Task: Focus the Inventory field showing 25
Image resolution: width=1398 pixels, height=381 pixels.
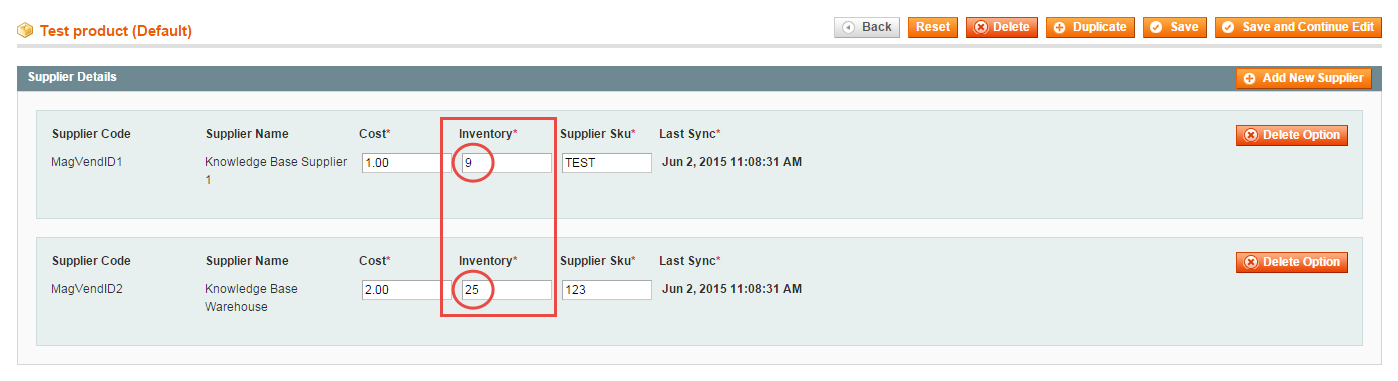Action: [507, 290]
